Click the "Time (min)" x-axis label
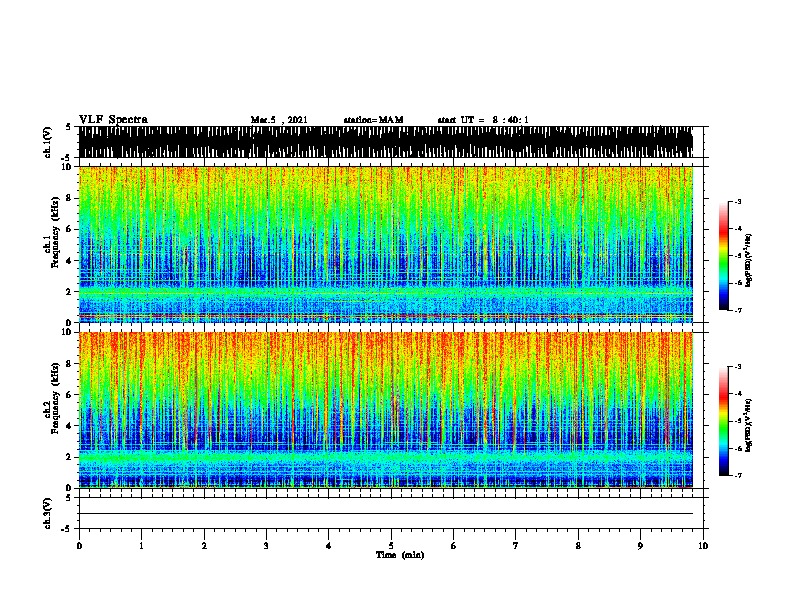This screenshot has width=792, height=612. click(x=400, y=555)
